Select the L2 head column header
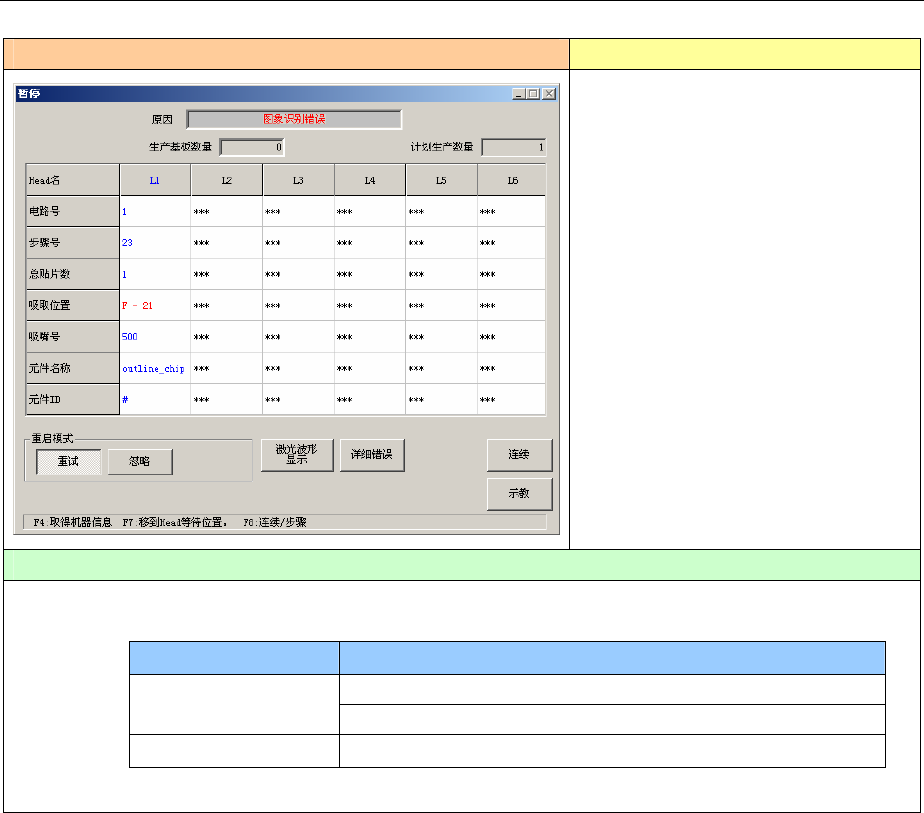924x813 pixels. (x=227, y=180)
